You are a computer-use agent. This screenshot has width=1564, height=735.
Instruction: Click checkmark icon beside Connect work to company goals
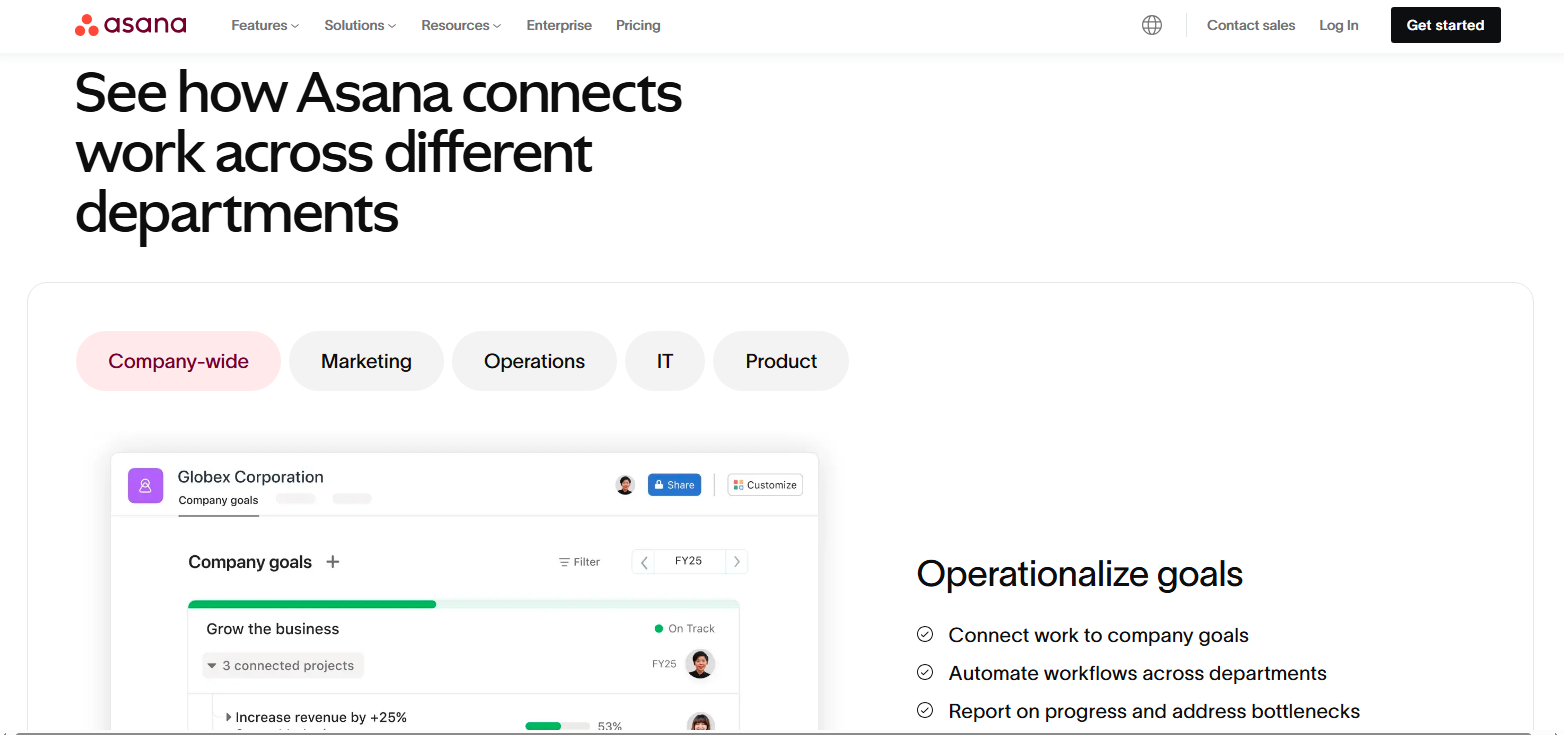coord(925,634)
